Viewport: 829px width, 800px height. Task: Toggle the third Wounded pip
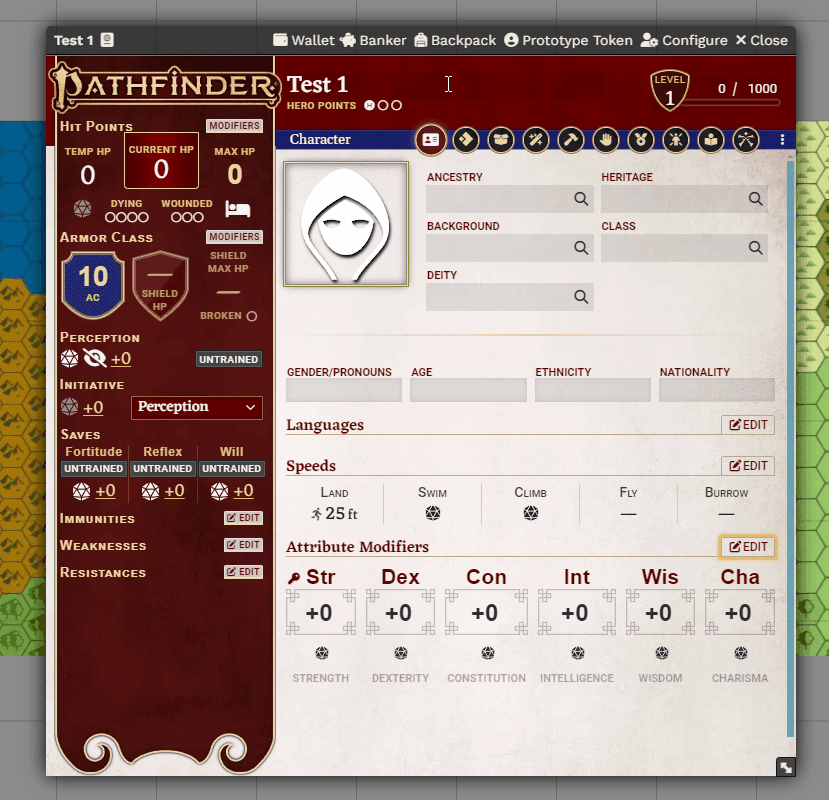click(x=198, y=217)
